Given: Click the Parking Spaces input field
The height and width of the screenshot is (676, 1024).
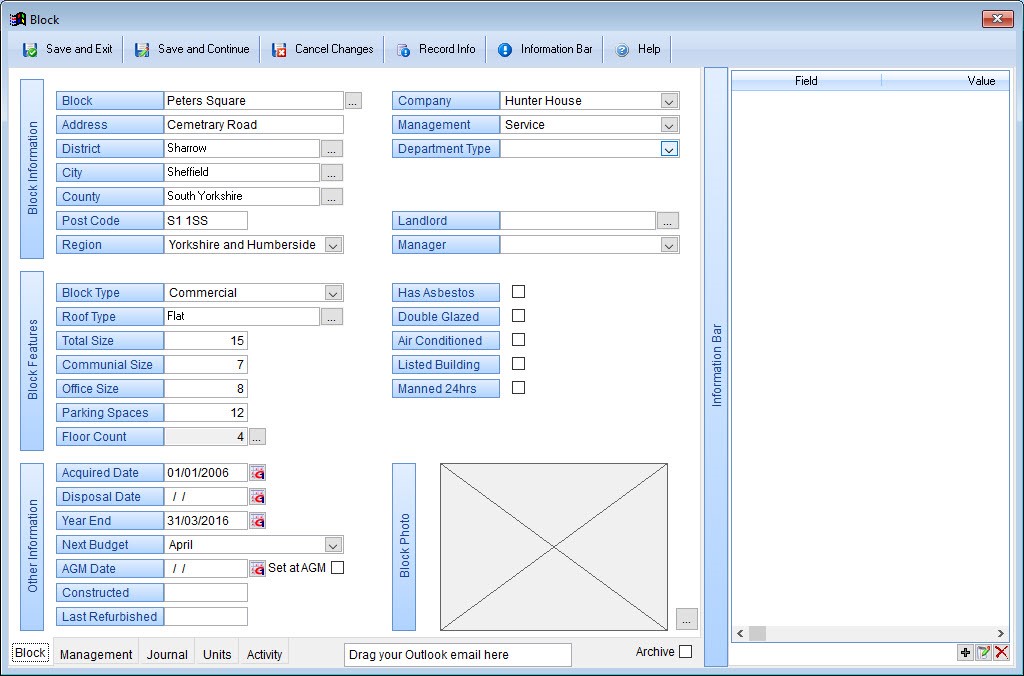Looking at the screenshot, I should point(206,413).
